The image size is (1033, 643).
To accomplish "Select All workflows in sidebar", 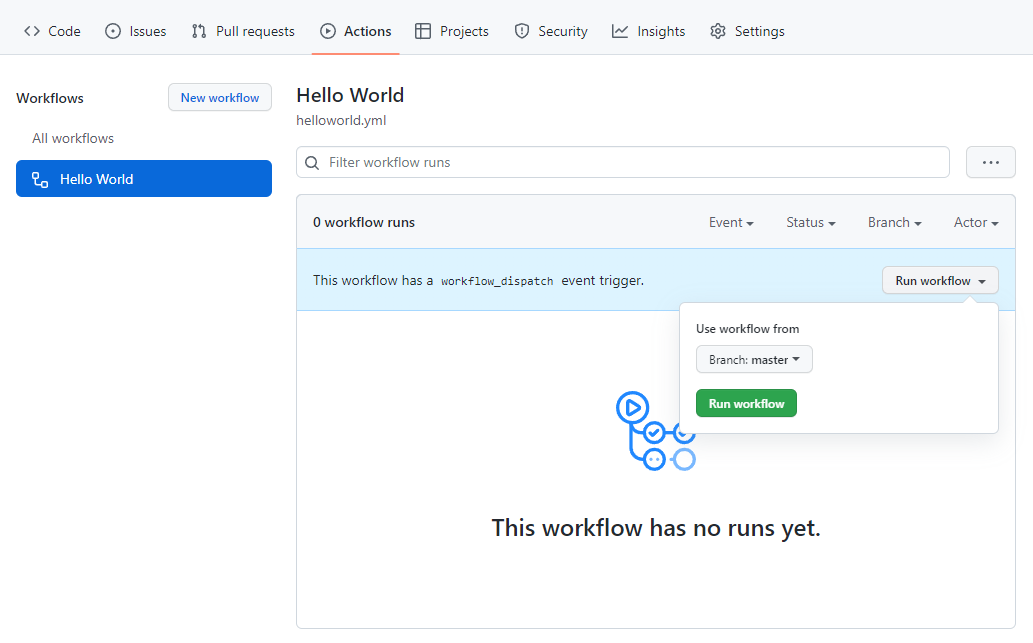I will (x=73, y=138).
